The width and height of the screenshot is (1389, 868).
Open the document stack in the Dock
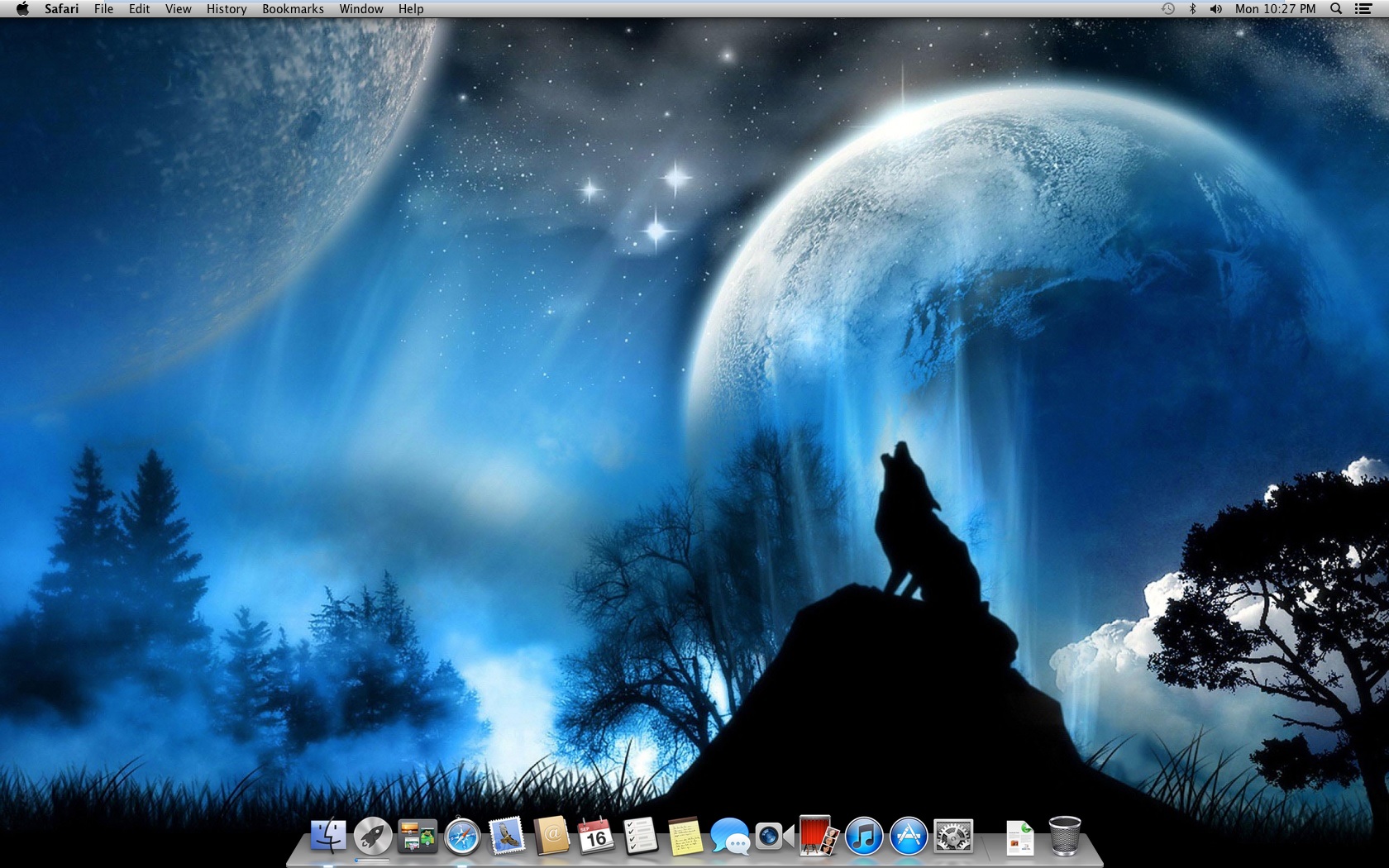click(x=1020, y=837)
